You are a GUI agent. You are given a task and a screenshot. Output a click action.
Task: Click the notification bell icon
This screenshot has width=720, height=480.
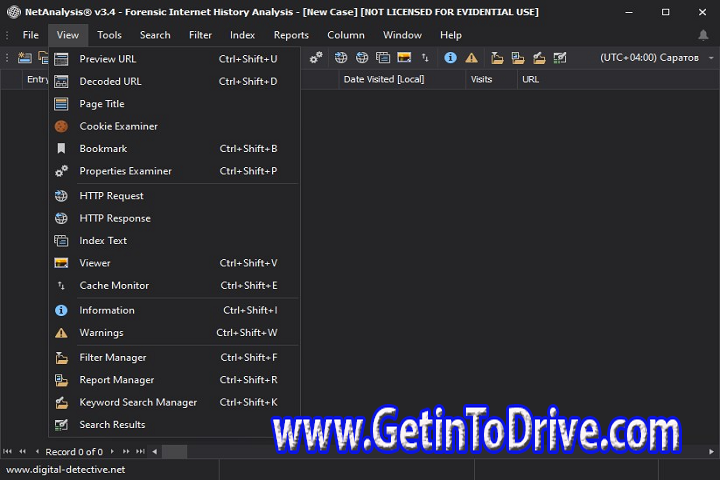[703, 35]
